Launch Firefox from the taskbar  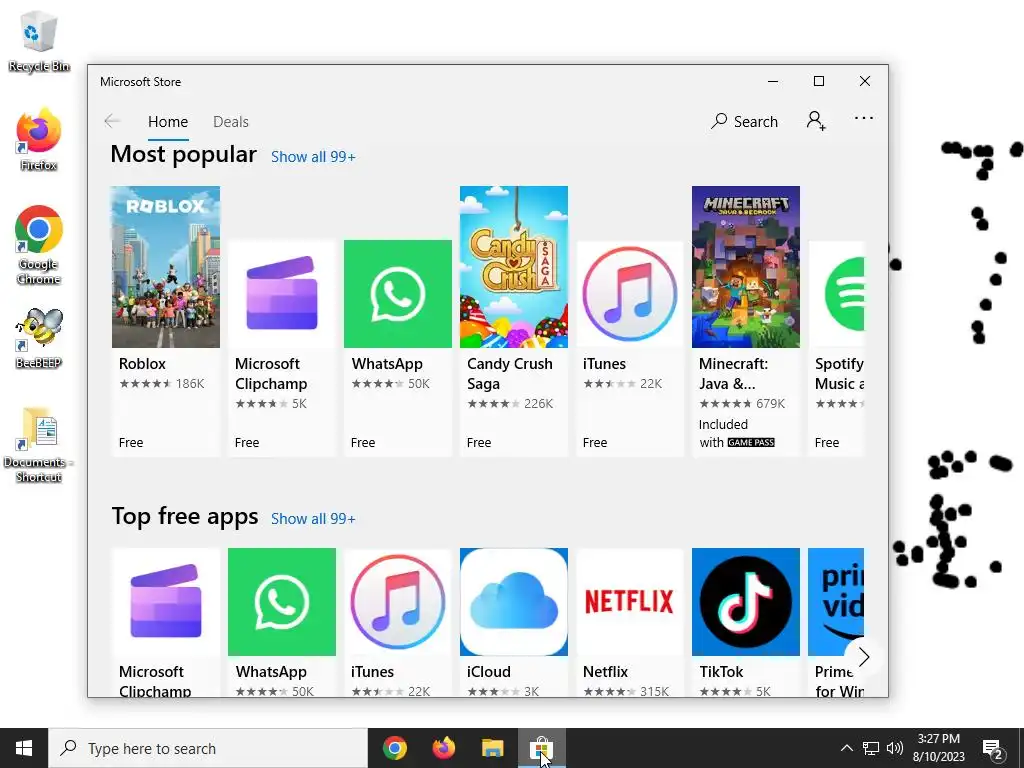tap(444, 748)
